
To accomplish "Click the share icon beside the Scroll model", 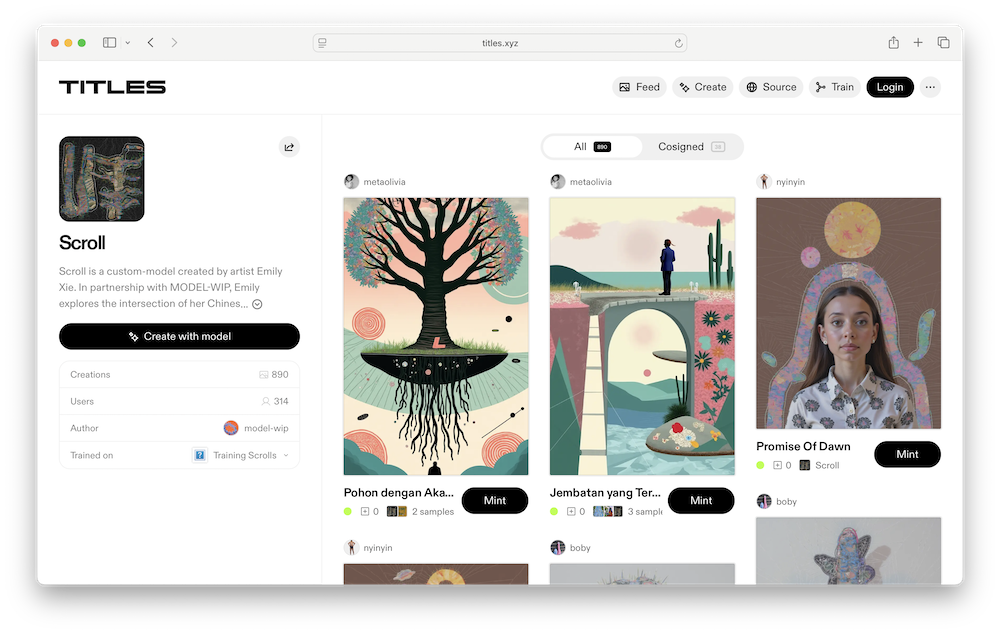I will pos(289,147).
